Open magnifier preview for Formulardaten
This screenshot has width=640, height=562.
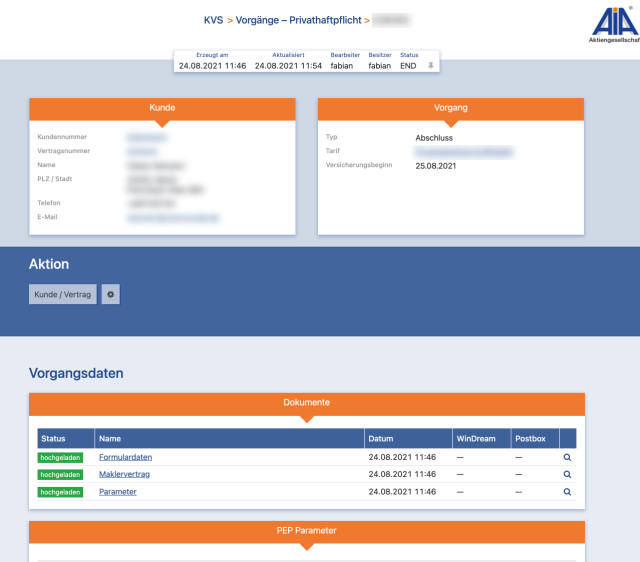(567, 457)
